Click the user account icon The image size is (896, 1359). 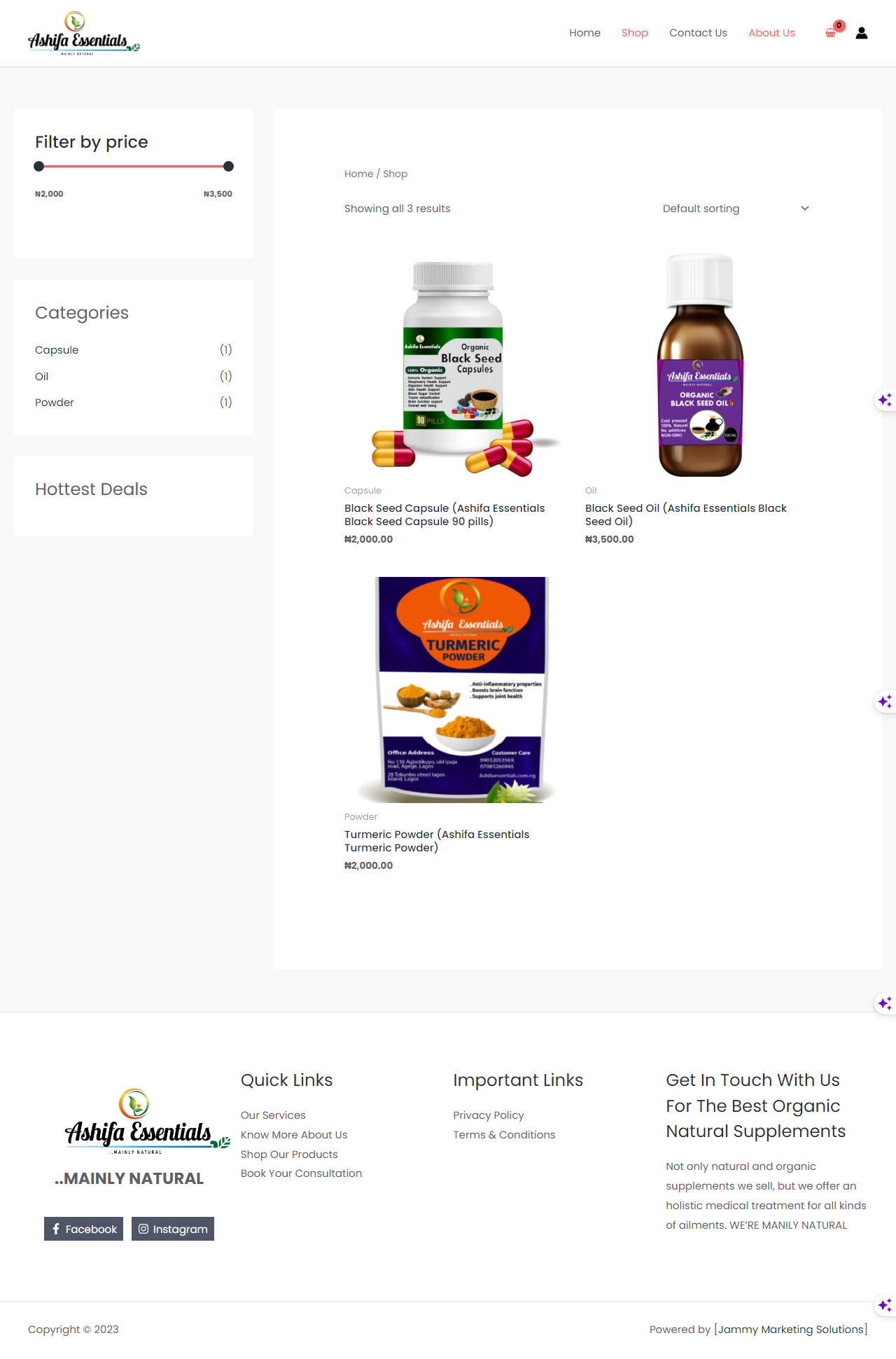click(x=862, y=33)
